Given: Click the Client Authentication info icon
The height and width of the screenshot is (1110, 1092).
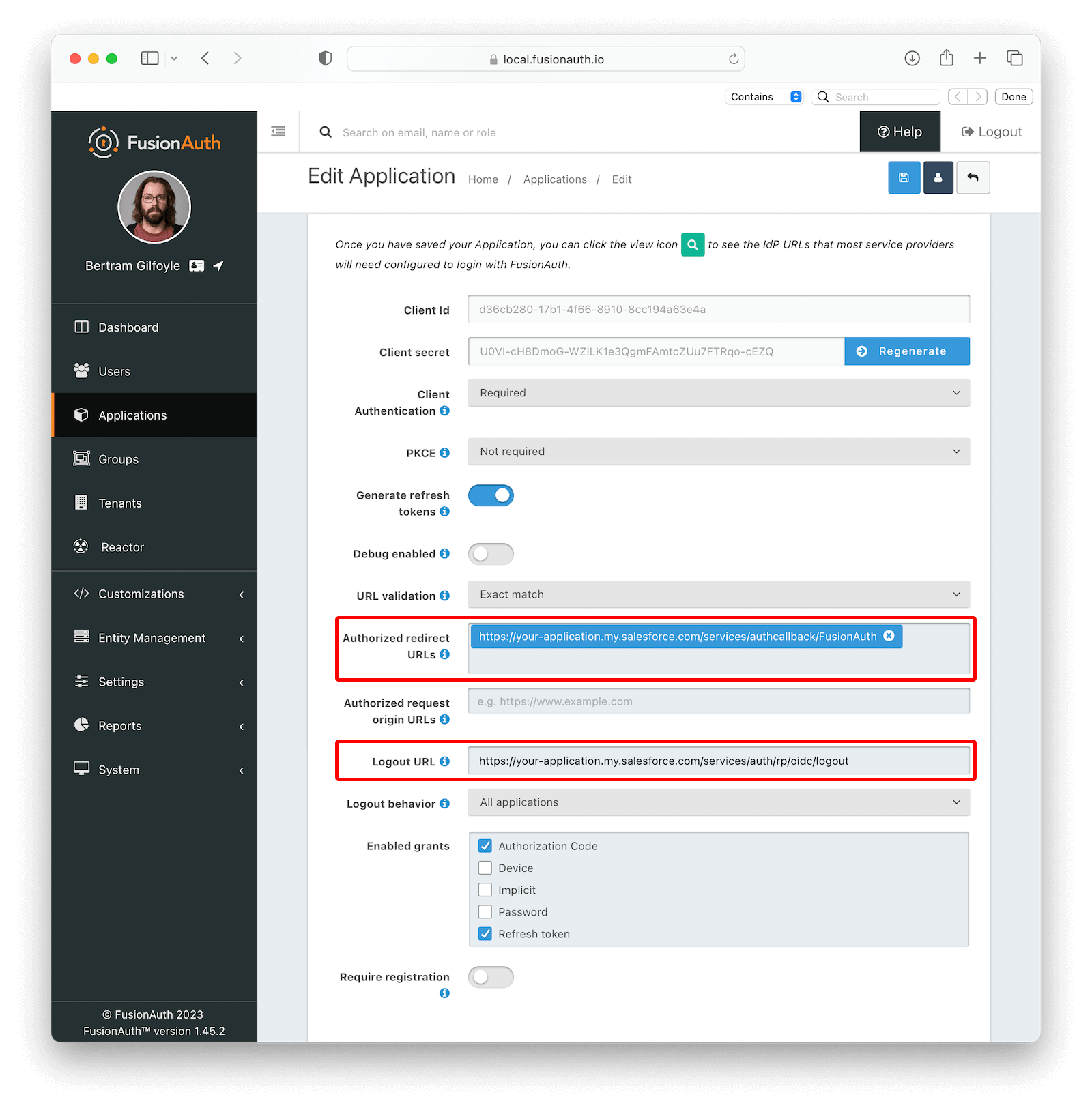Looking at the screenshot, I should click(x=444, y=411).
